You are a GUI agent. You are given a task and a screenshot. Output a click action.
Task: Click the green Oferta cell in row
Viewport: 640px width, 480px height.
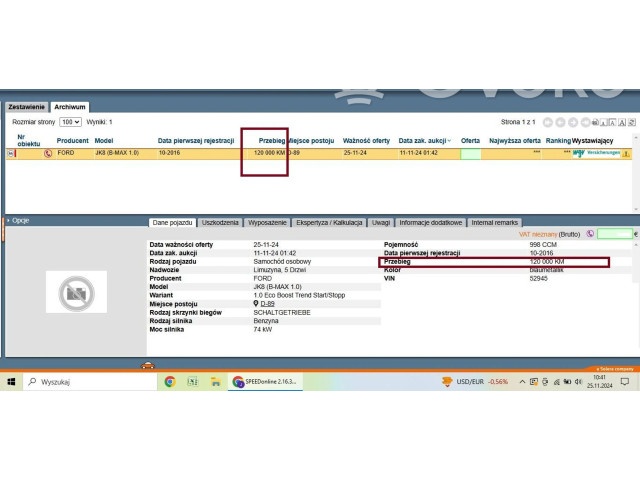point(470,153)
